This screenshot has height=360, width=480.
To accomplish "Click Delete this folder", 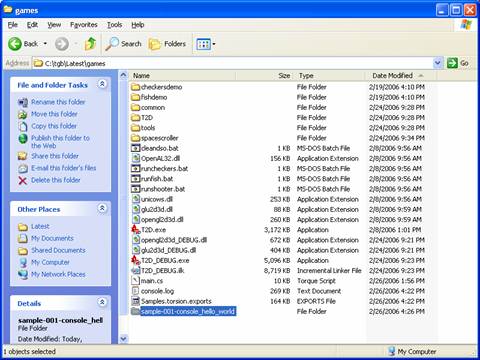I will (x=56, y=180).
